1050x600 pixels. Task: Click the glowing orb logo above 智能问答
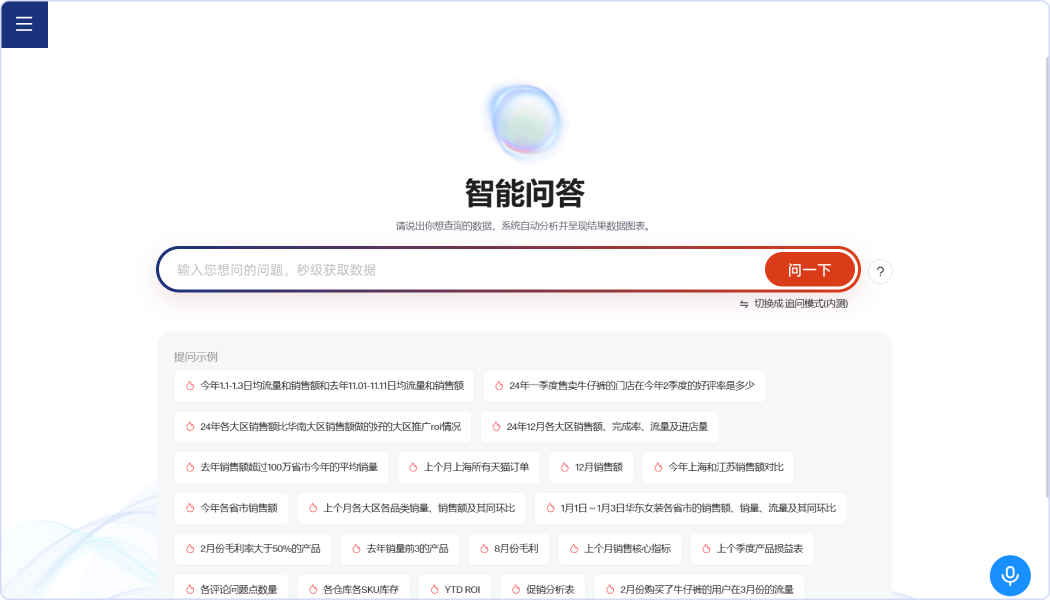pyautogui.click(x=524, y=122)
